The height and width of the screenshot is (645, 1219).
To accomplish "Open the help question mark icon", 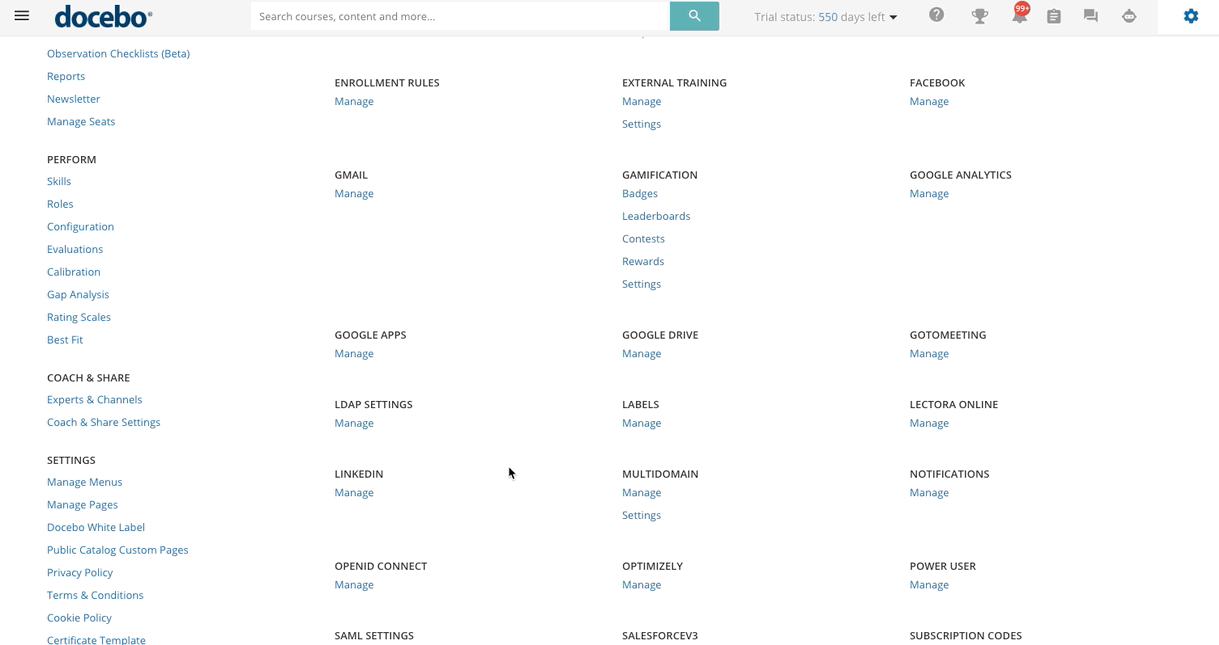I will pos(936,15).
